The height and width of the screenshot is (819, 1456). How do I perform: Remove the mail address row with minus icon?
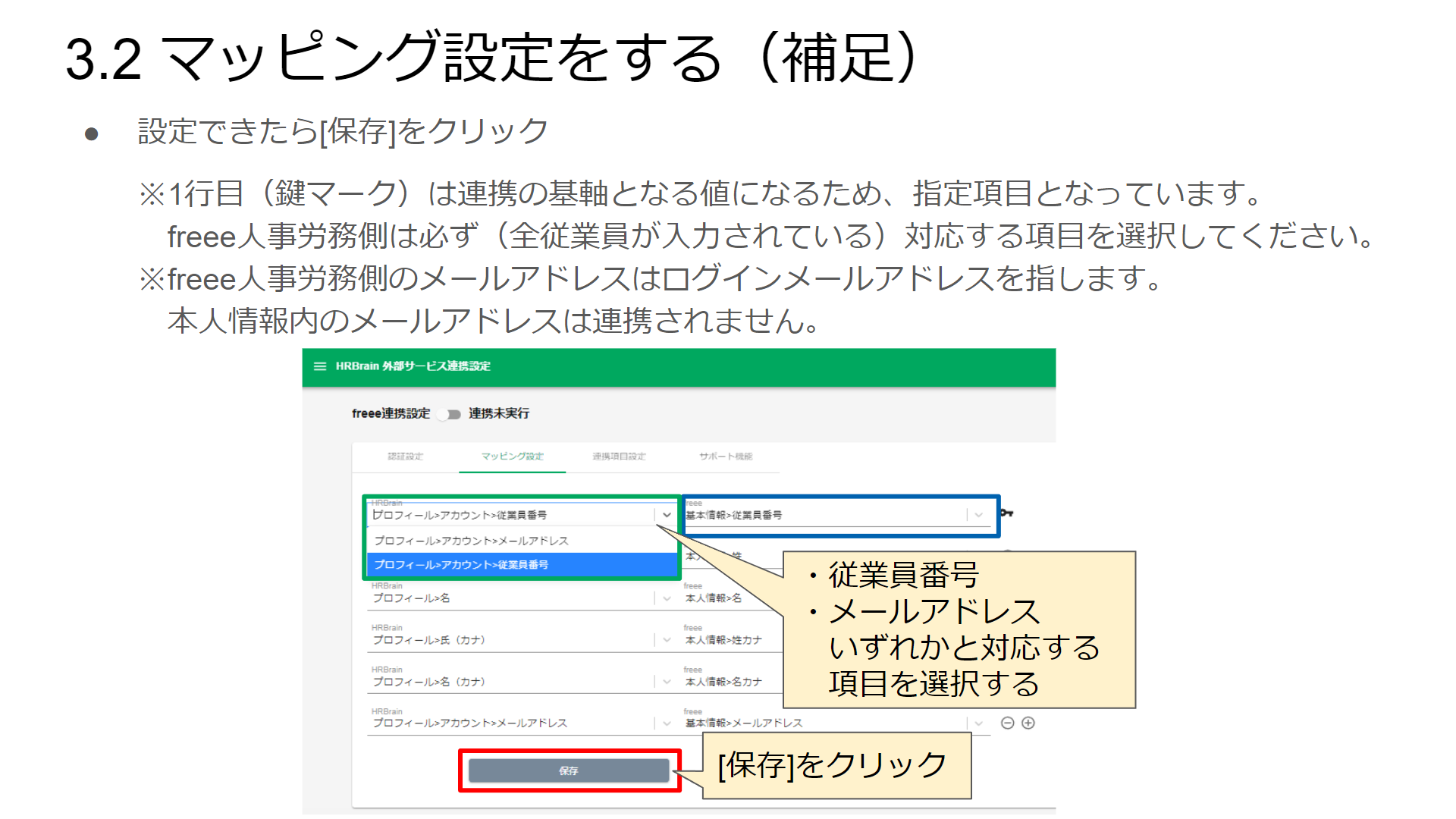[x=1007, y=723]
